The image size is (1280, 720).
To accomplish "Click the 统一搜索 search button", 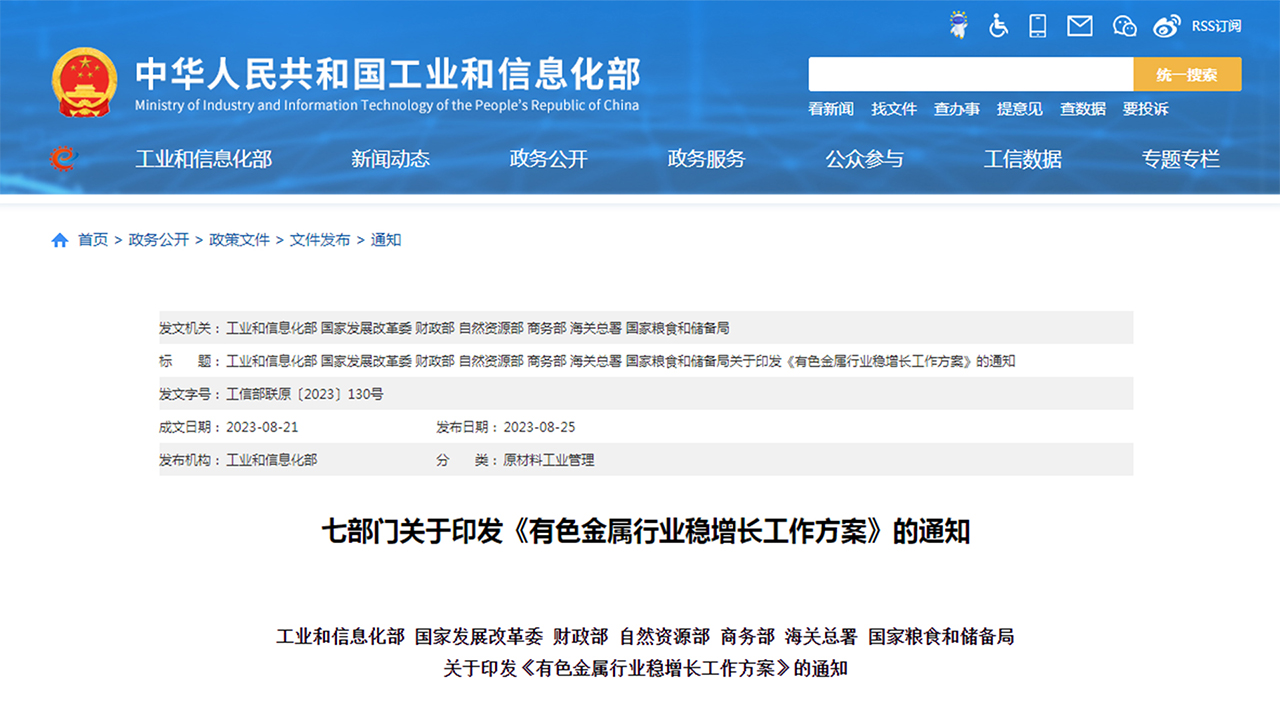I will pyautogui.click(x=1187, y=74).
